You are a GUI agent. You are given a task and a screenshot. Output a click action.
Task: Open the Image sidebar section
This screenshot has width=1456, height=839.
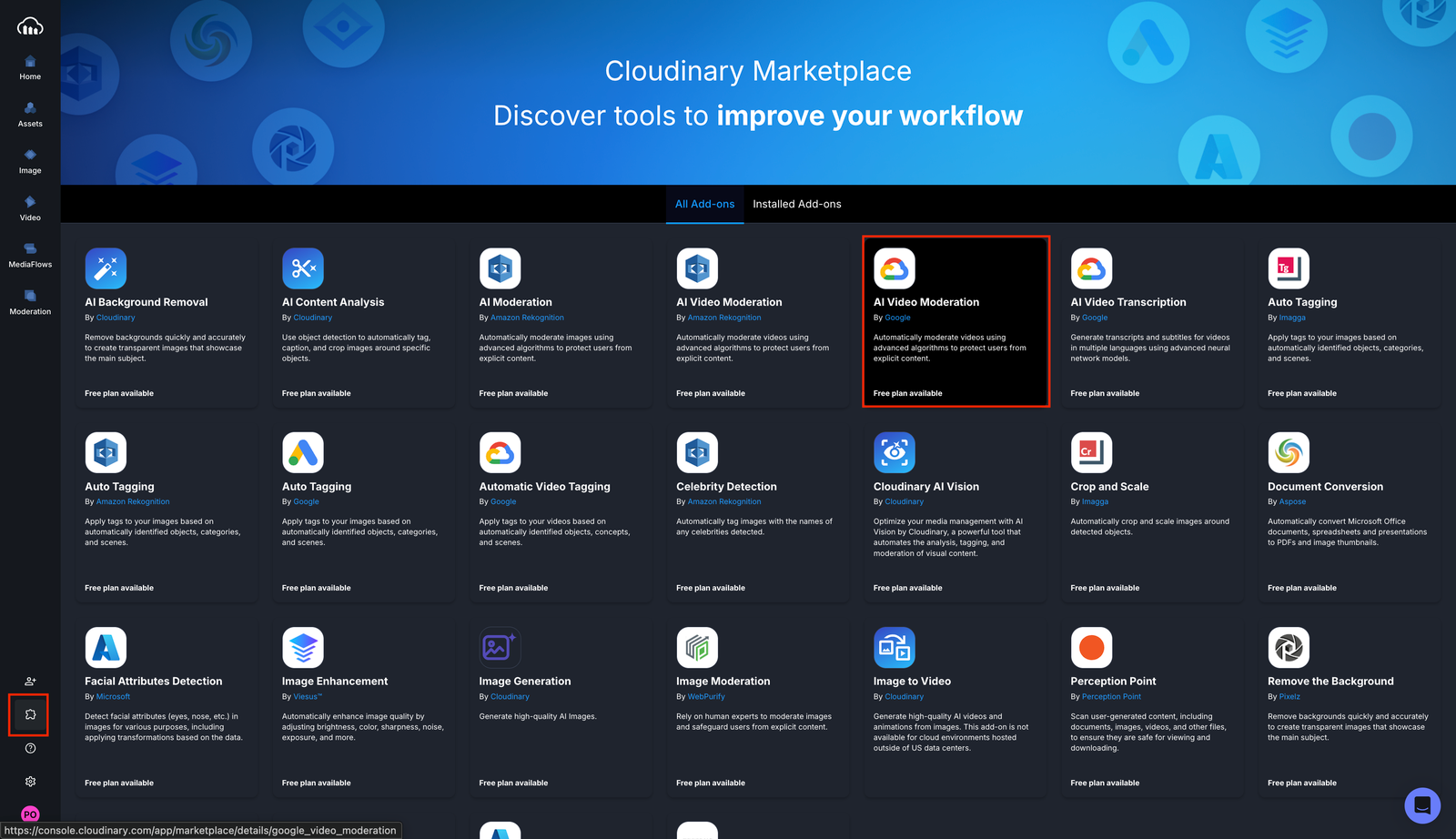point(30,161)
